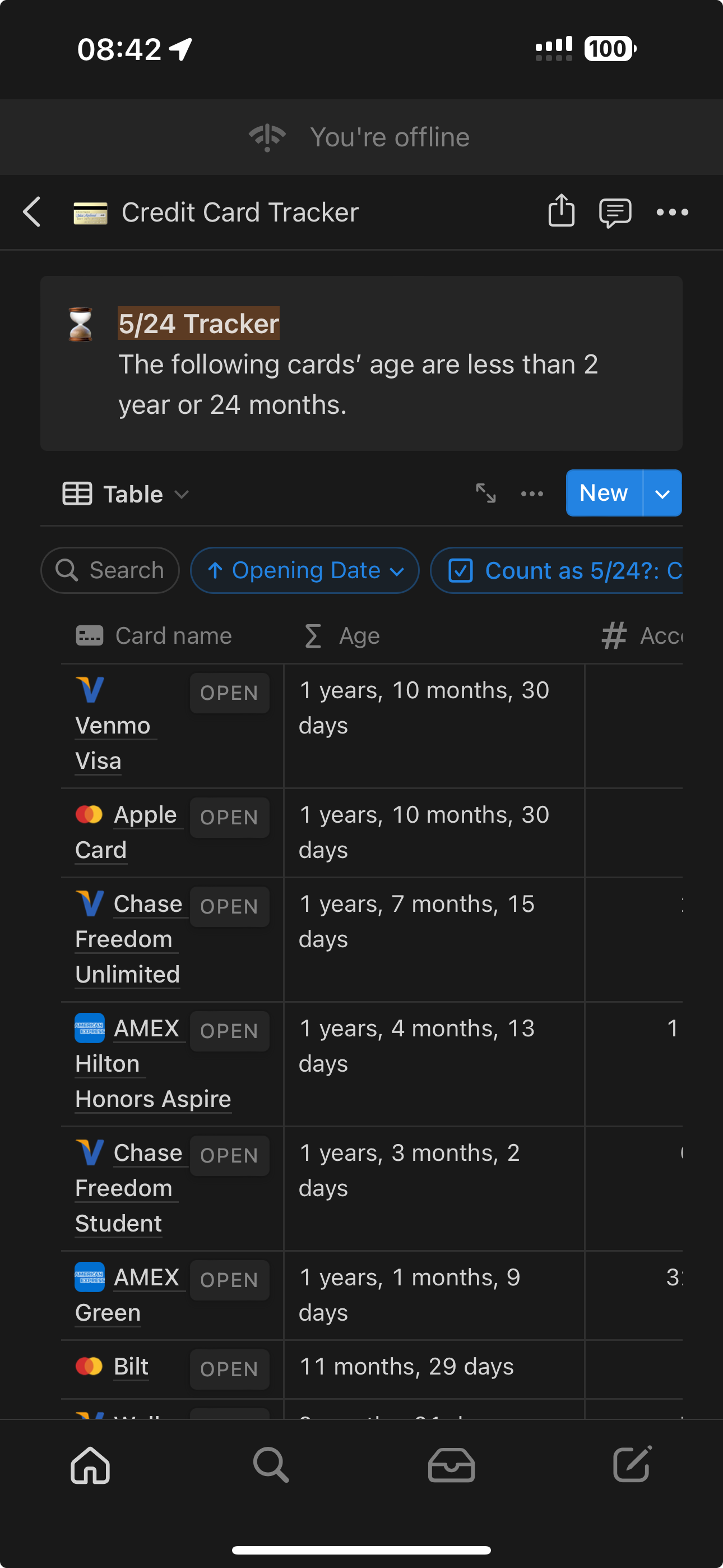Viewport: 723px width, 1568px height.
Task: Go back using the back arrow
Action: (31, 212)
